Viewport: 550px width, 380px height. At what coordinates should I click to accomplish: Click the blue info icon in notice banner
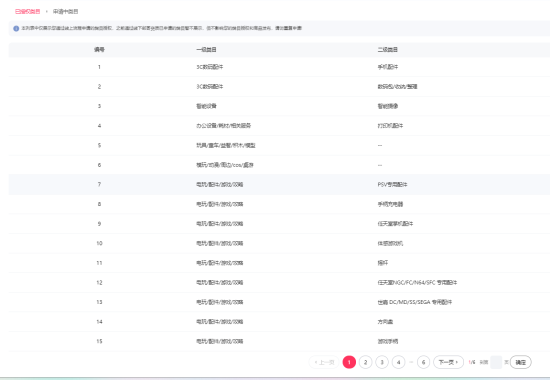(16, 28)
